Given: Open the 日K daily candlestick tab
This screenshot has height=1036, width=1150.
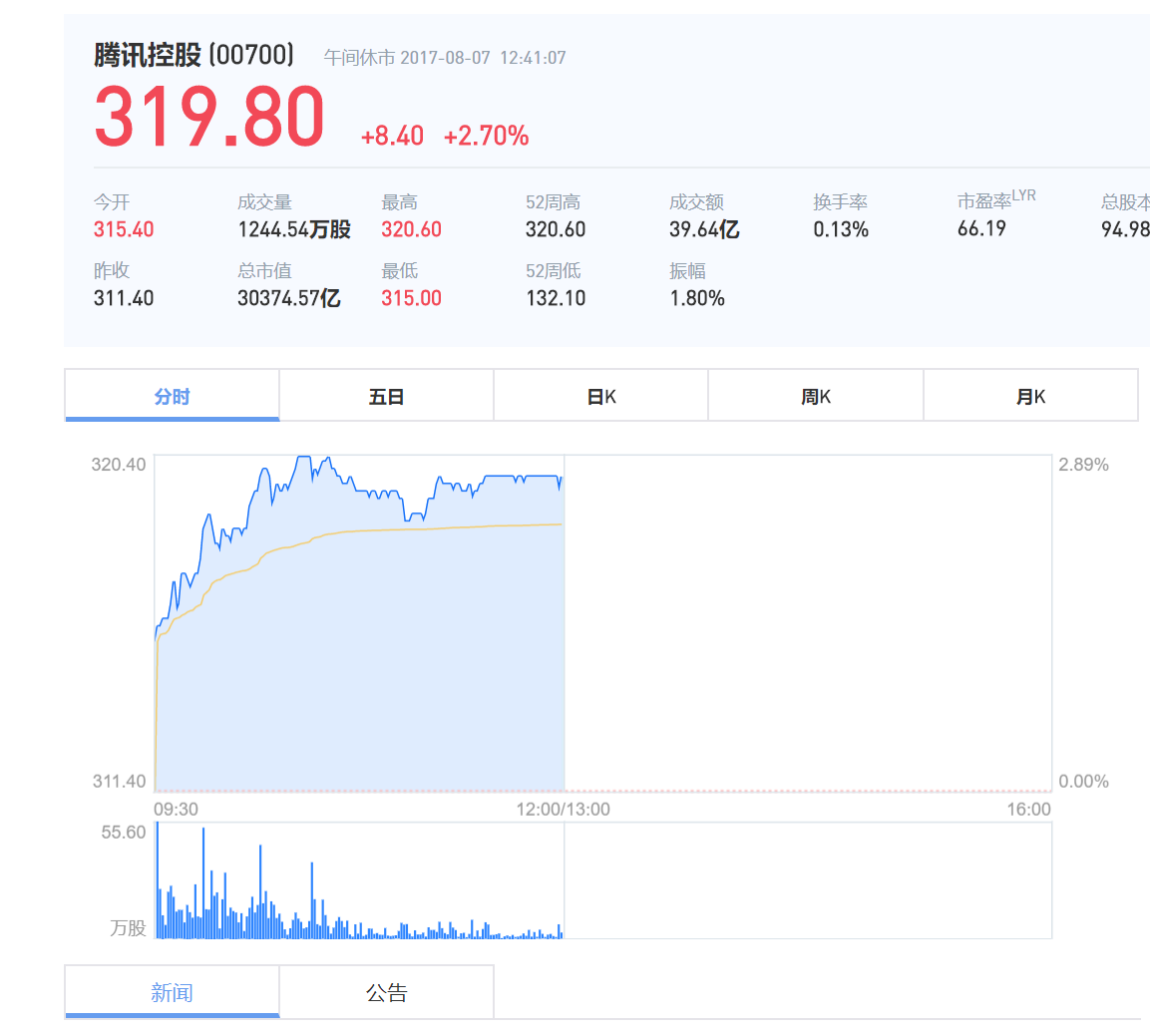Looking at the screenshot, I should 601,396.
